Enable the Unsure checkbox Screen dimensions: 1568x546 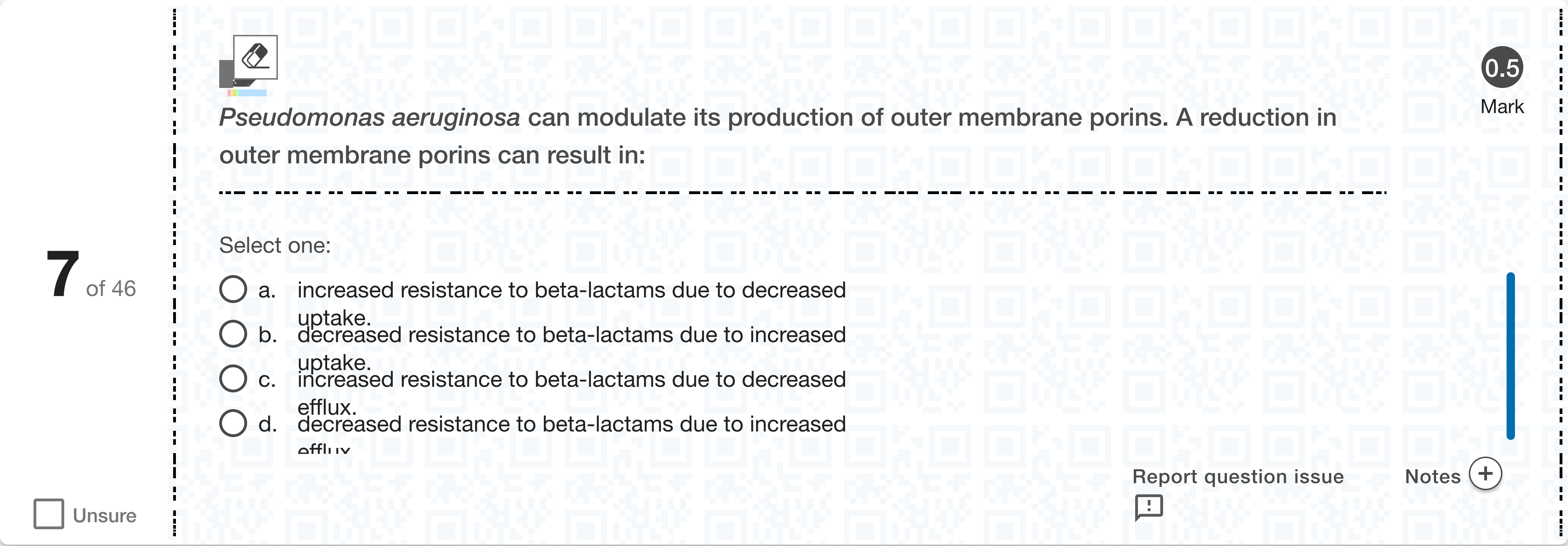click(49, 514)
